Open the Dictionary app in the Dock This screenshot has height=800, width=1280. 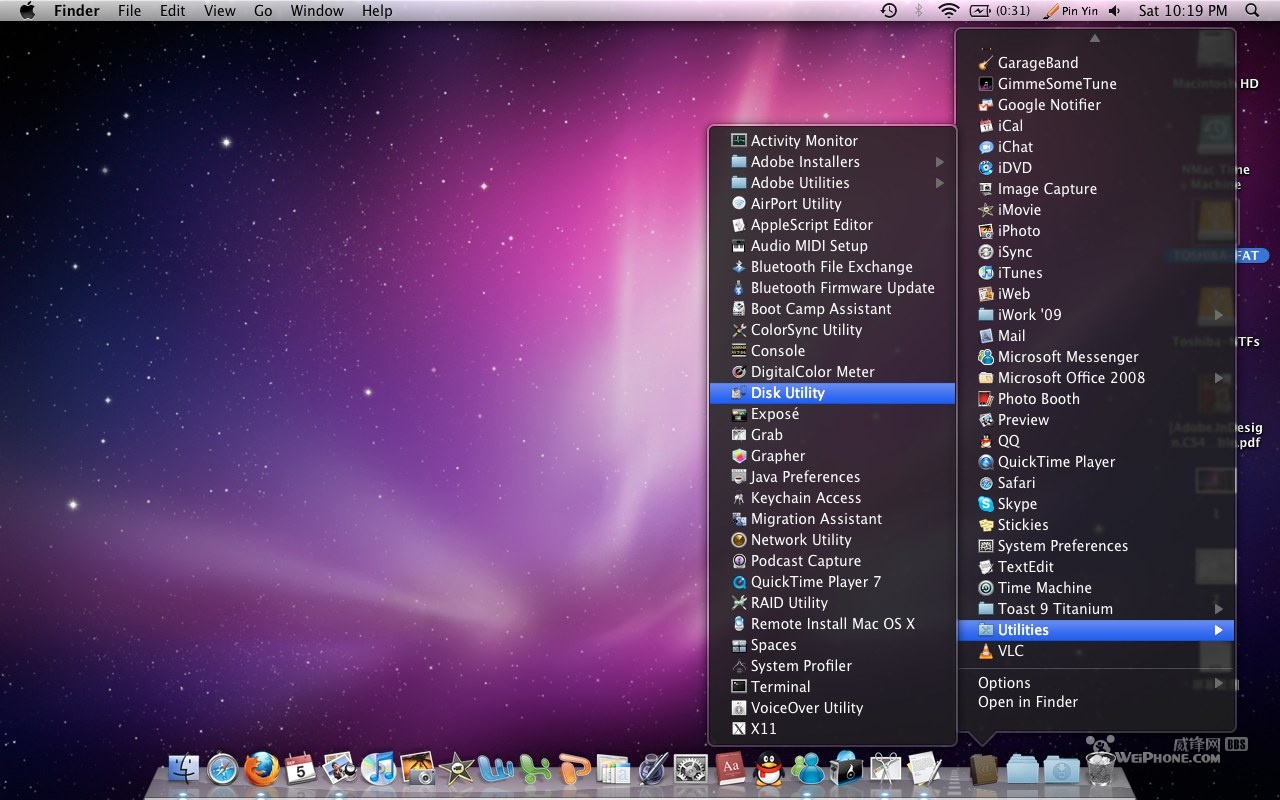coord(730,768)
